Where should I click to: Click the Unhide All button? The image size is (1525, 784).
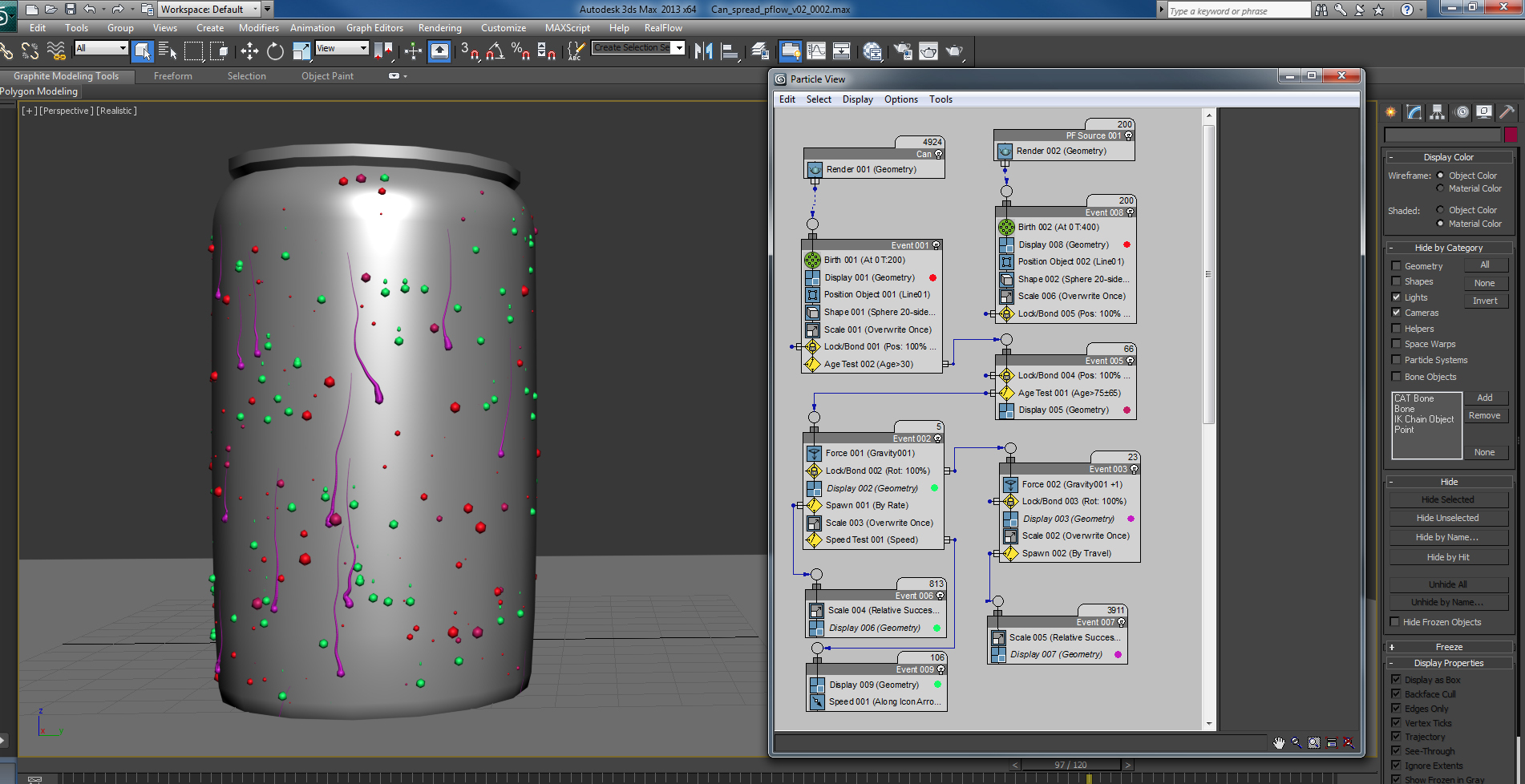click(1447, 584)
